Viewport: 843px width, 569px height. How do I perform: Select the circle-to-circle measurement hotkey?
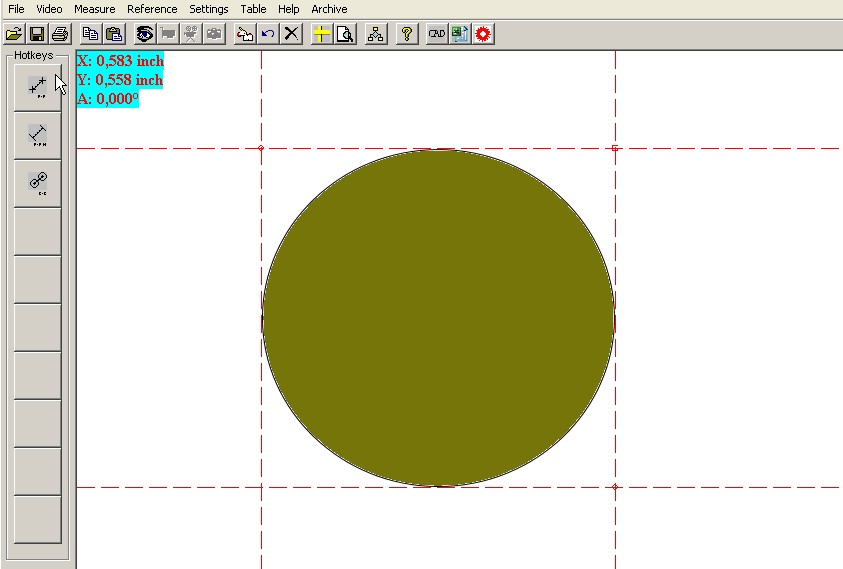click(x=38, y=182)
